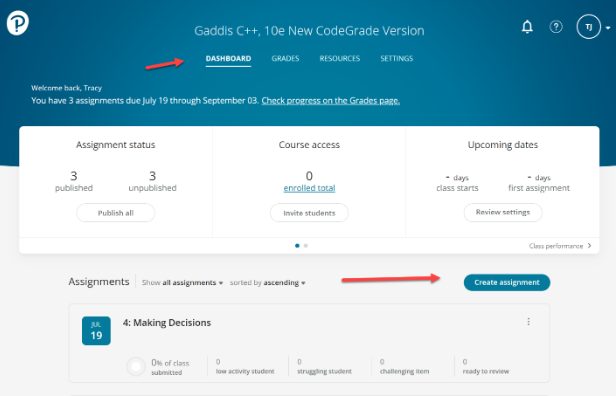Click the Course access heading
This screenshot has width=616, height=396.
coord(309,145)
